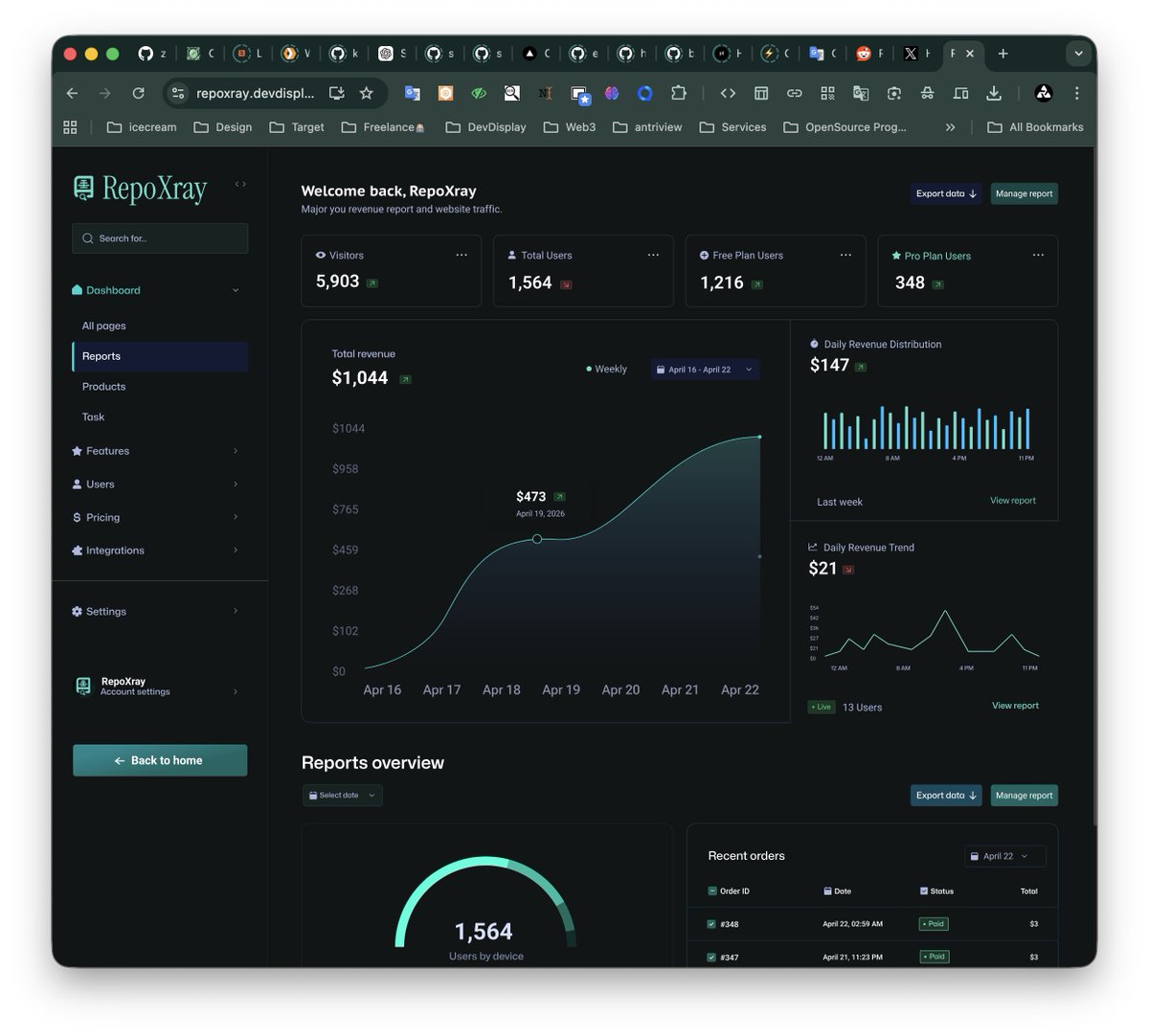
Task: Click the browser downloads icon
Action: pos(994,93)
